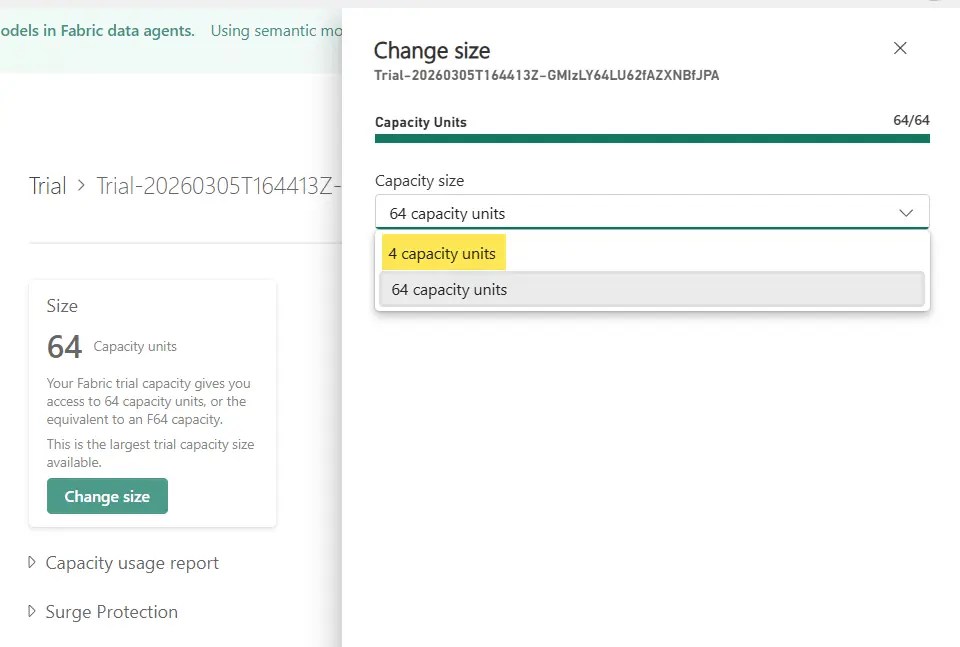Open the Capacity size dropdown

pyautogui.click(x=652, y=212)
